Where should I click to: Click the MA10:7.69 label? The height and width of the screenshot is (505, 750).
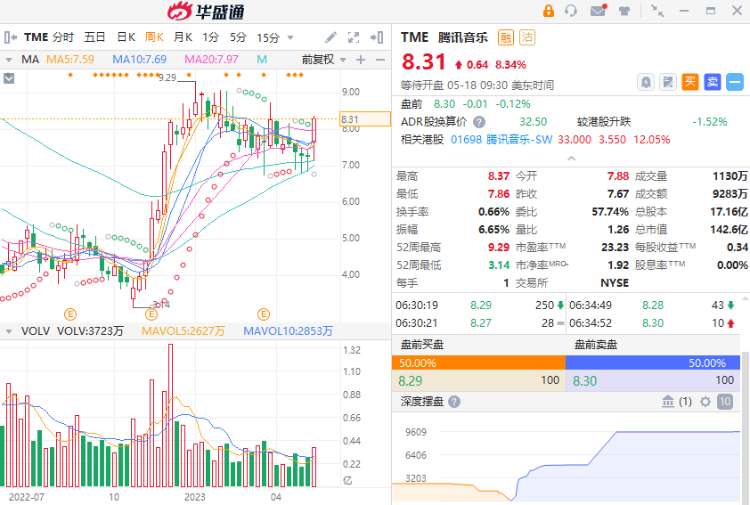[x=139, y=60]
